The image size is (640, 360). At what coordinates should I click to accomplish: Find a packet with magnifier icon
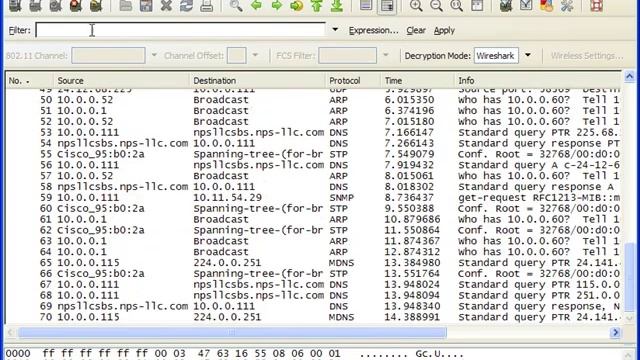click(236, 5)
